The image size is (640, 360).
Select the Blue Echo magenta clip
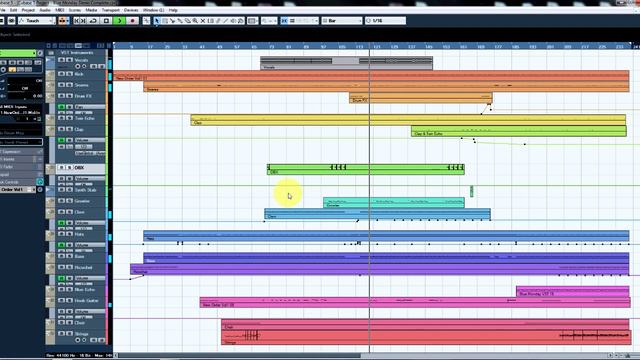(573, 291)
